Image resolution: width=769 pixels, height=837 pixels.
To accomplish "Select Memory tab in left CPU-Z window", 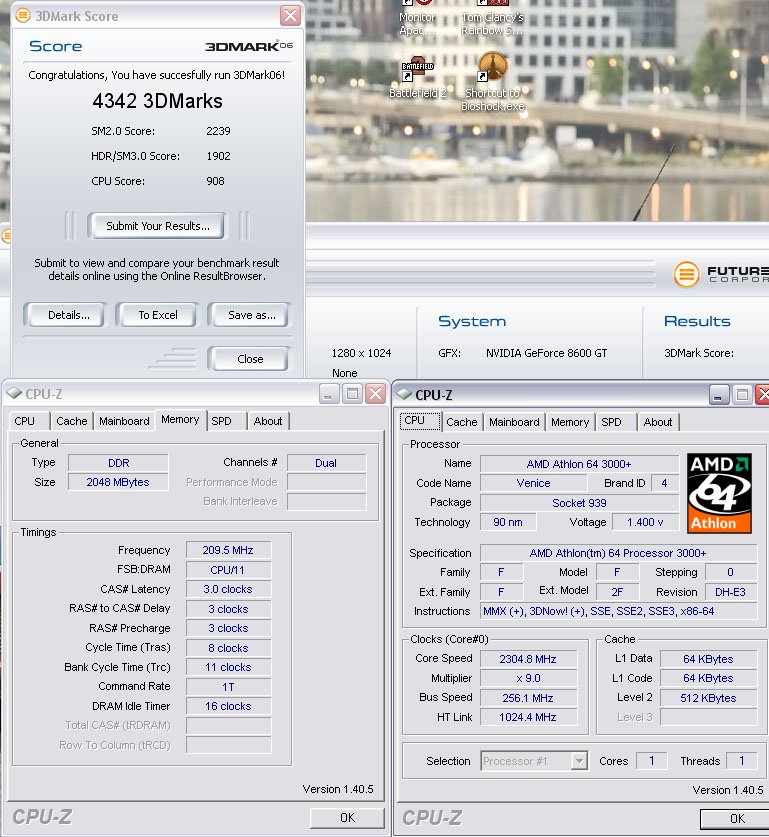I will tap(180, 420).
